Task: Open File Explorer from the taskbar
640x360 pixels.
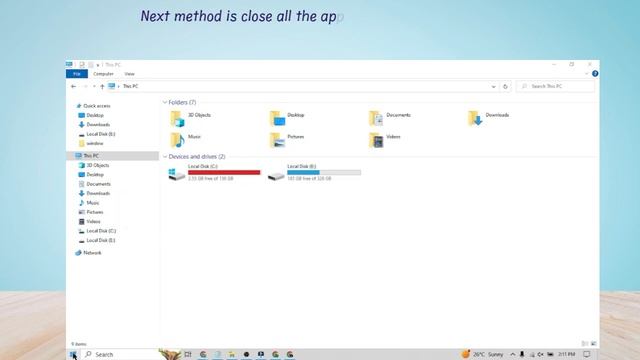Action: 231,354
